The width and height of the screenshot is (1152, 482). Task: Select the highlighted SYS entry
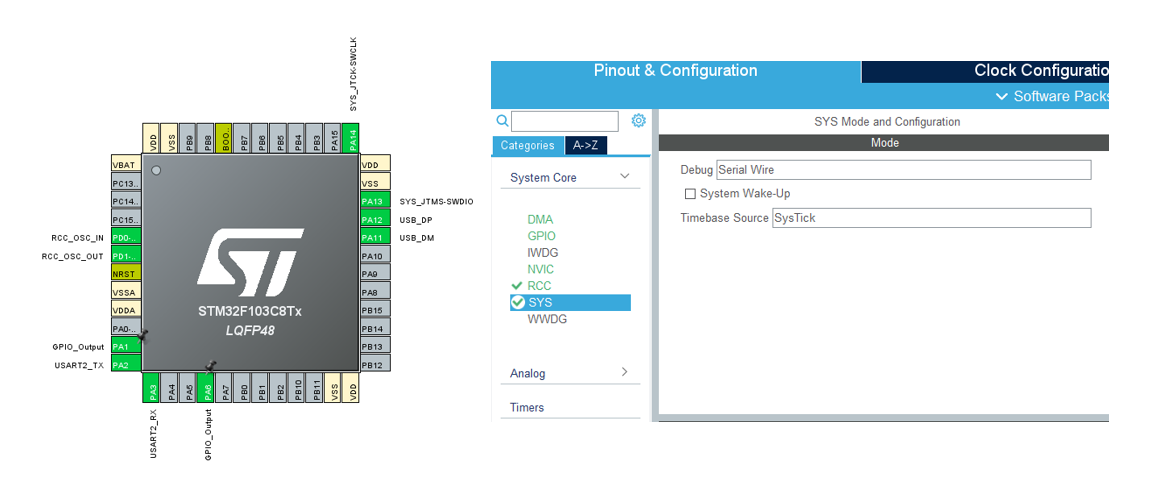[x=570, y=302]
